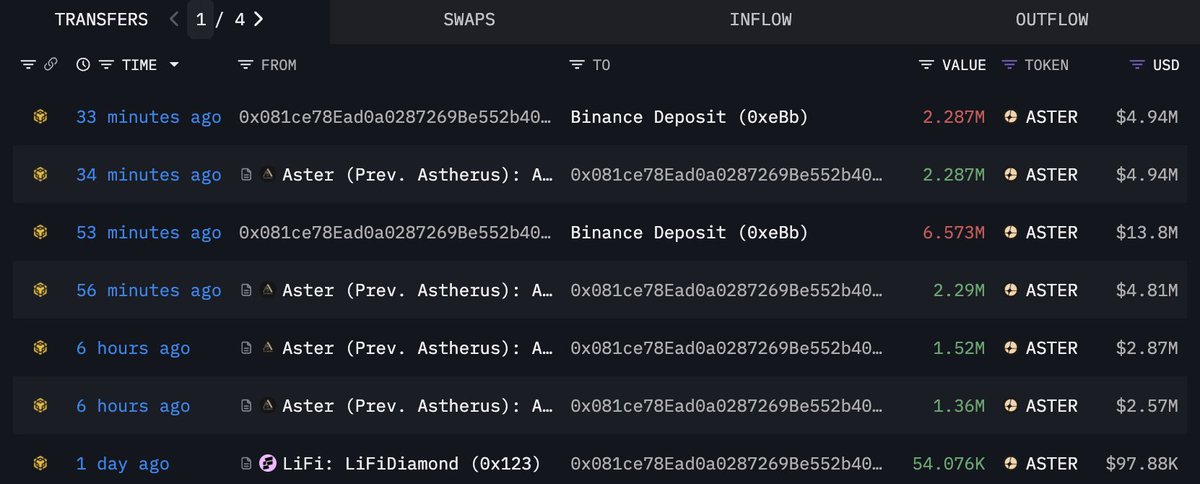Select the OUTFLOW tab
This screenshot has height=484, width=1200.
[1051, 20]
